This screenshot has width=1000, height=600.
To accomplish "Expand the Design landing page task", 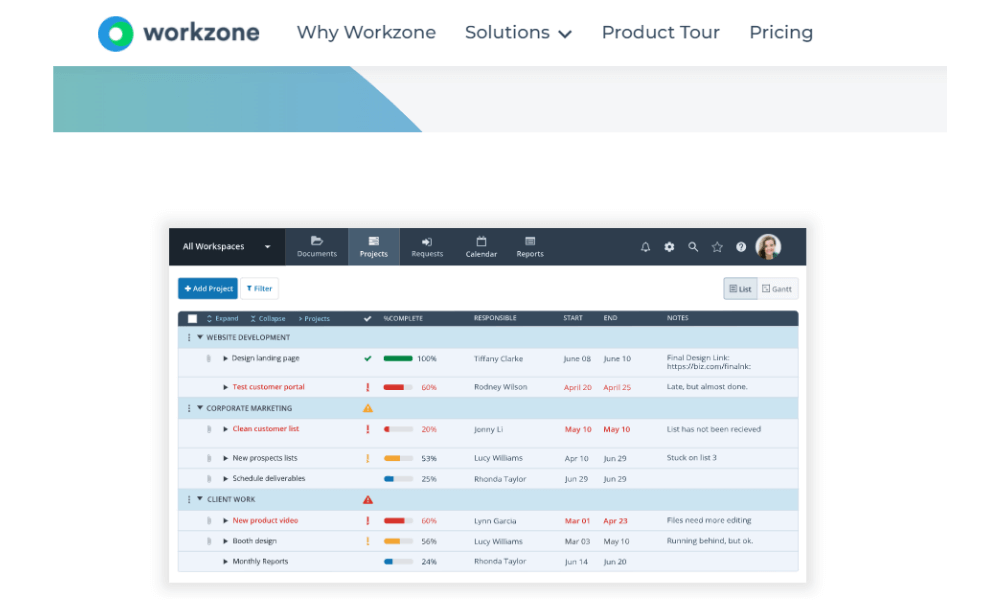I will (x=225, y=358).
